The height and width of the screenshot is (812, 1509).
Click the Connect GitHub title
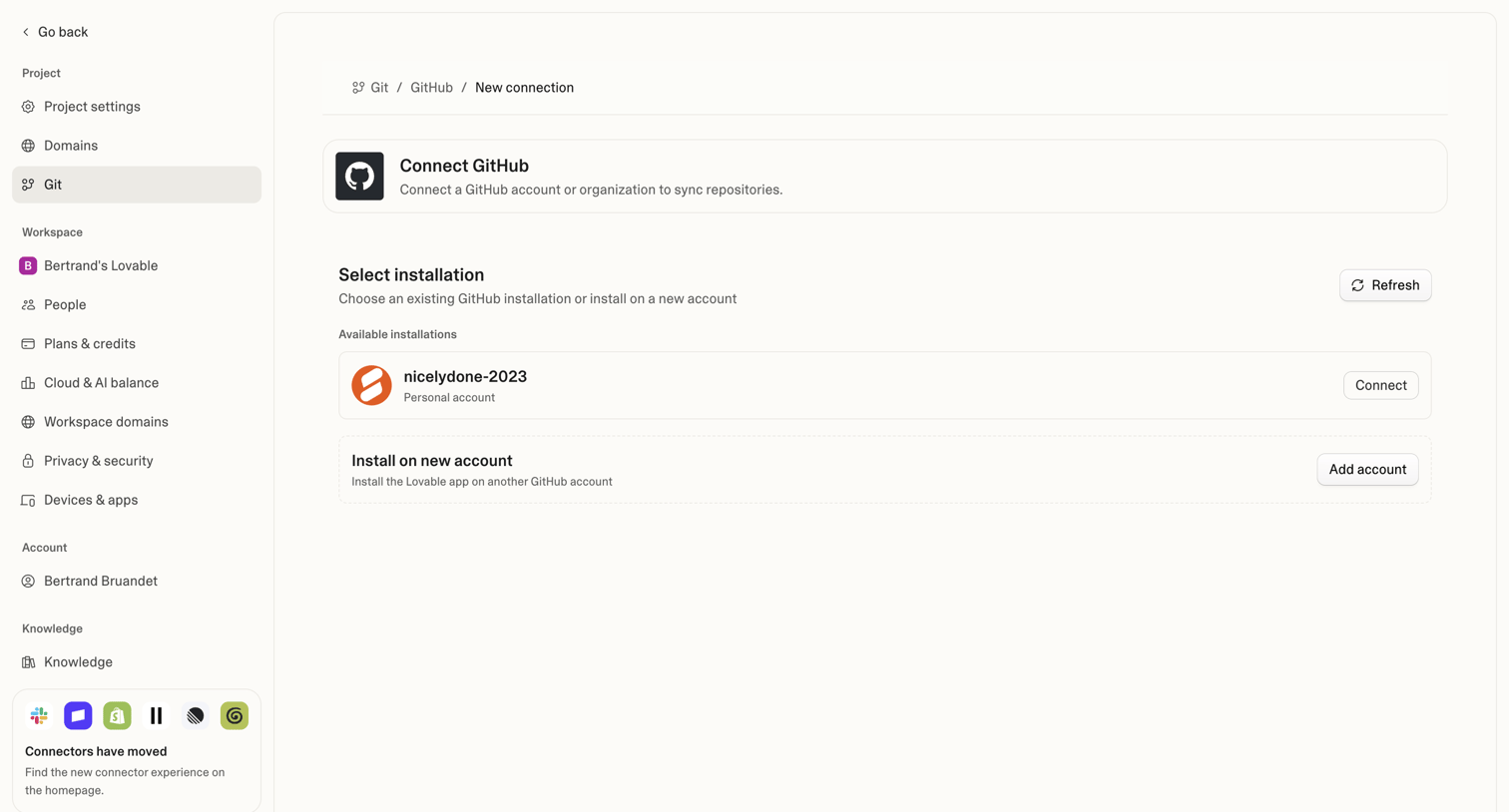pyautogui.click(x=464, y=166)
